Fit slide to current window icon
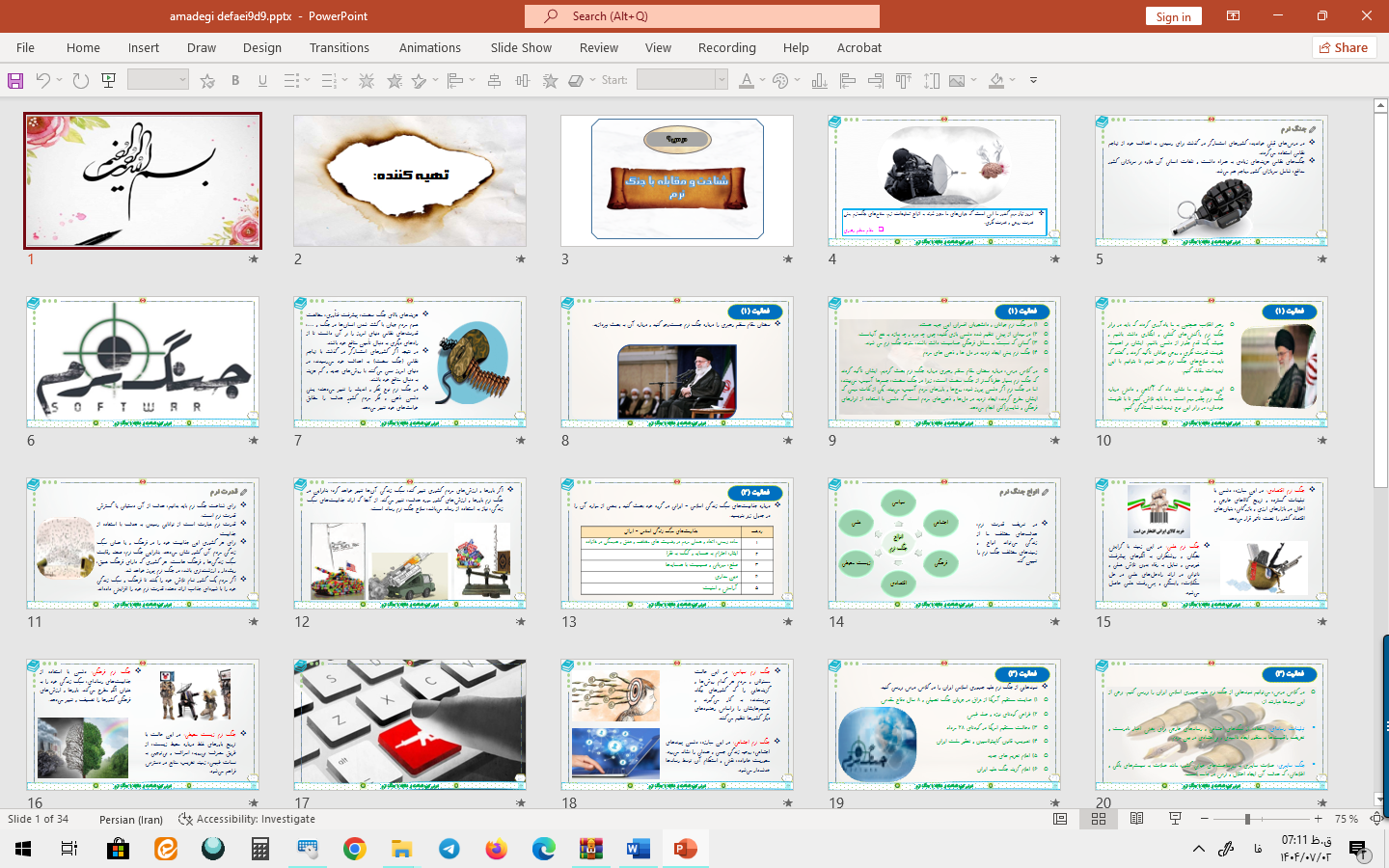The width and height of the screenshot is (1389, 868). pyautogui.click(x=1376, y=819)
